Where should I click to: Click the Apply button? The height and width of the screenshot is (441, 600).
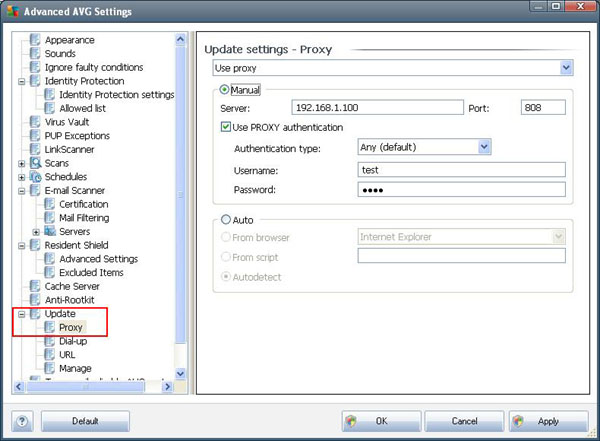coord(549,421)
